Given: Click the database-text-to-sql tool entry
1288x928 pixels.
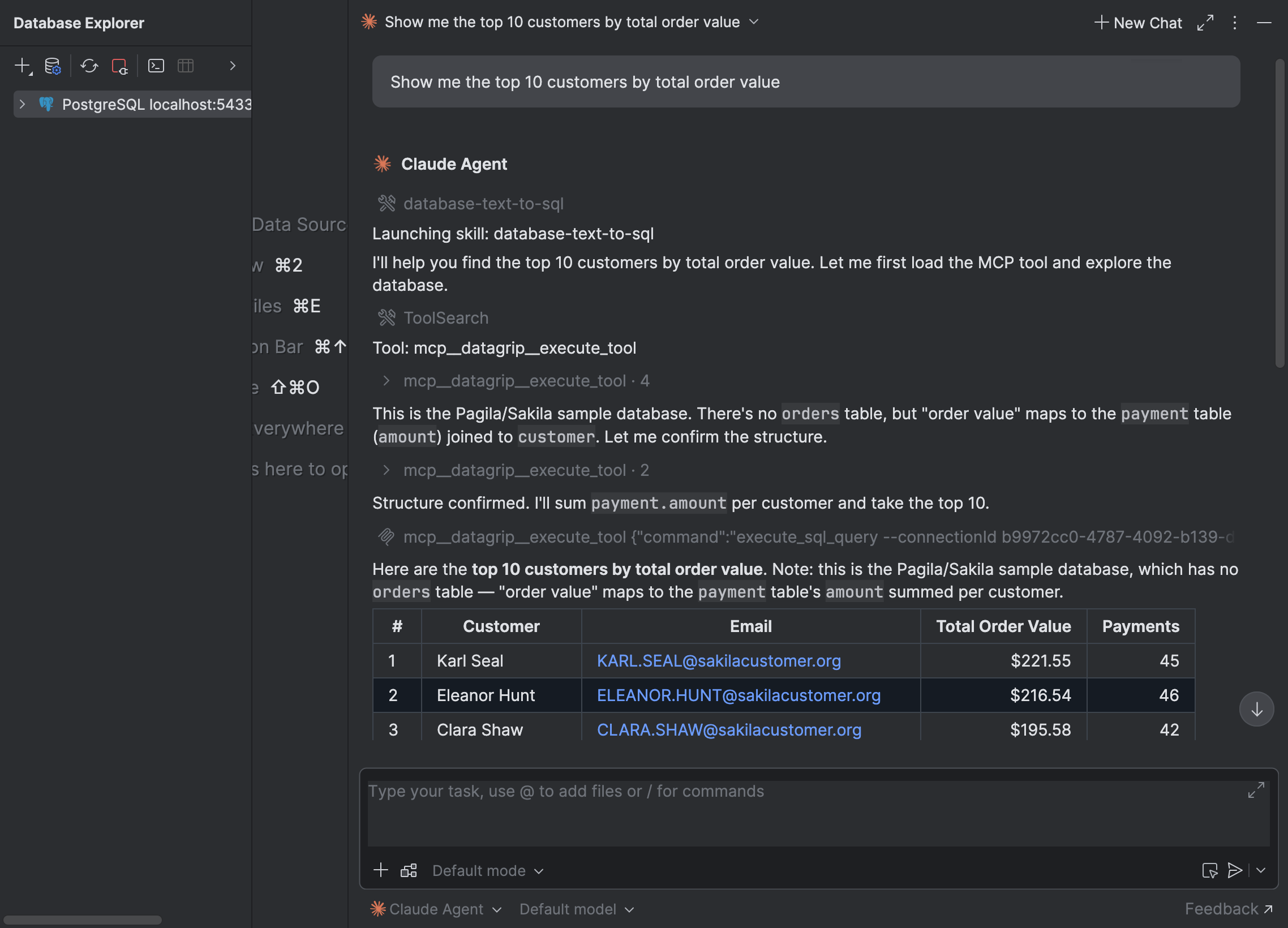Looking at the screenshot, I should coord(471,204).
